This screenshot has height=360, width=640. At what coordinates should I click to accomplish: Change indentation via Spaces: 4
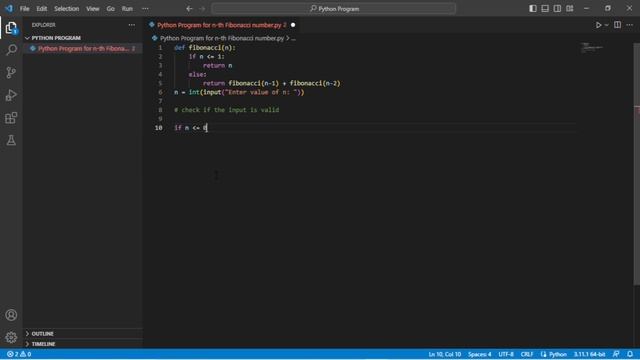point(479,354)
